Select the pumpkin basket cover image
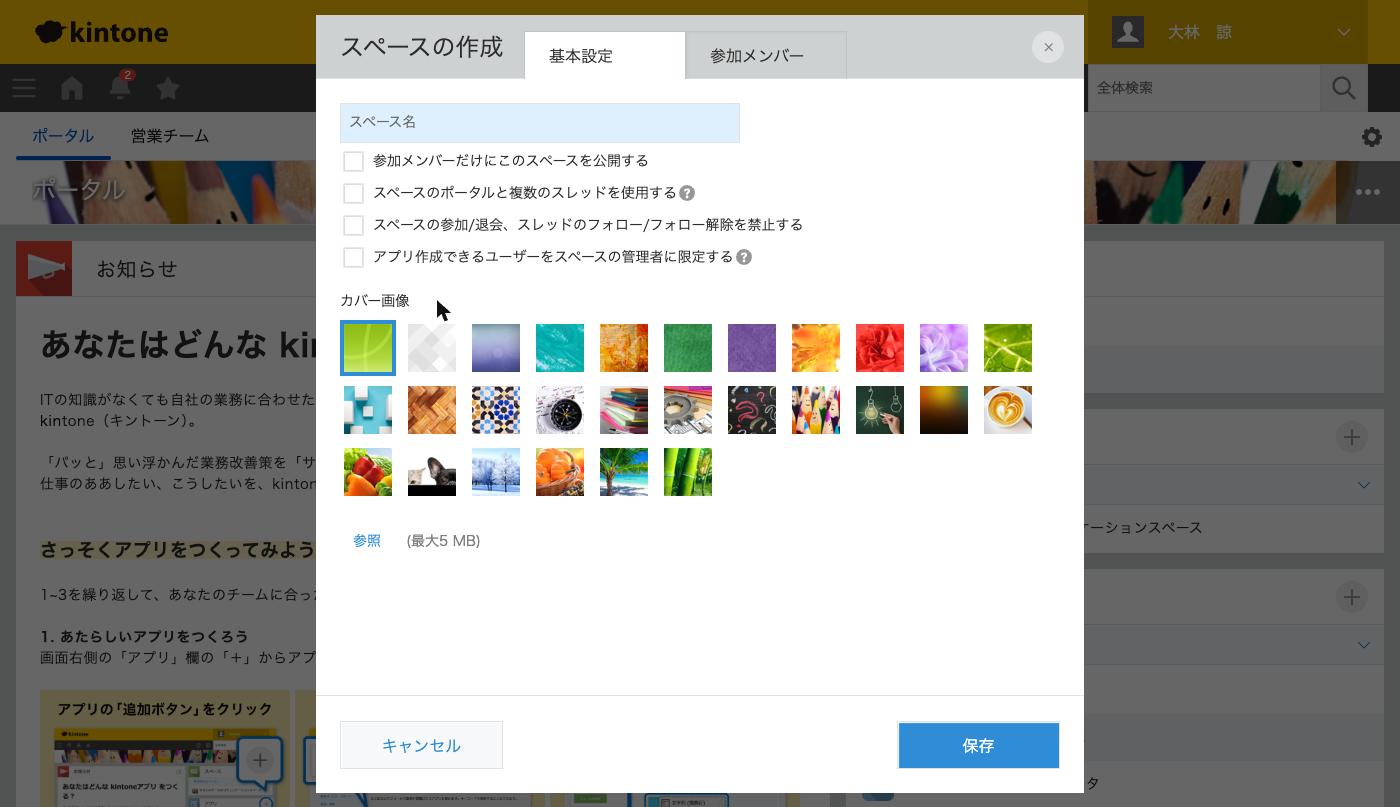Image resolution: width=1400 pixels, height=807 pixels. tap(560, 472)
